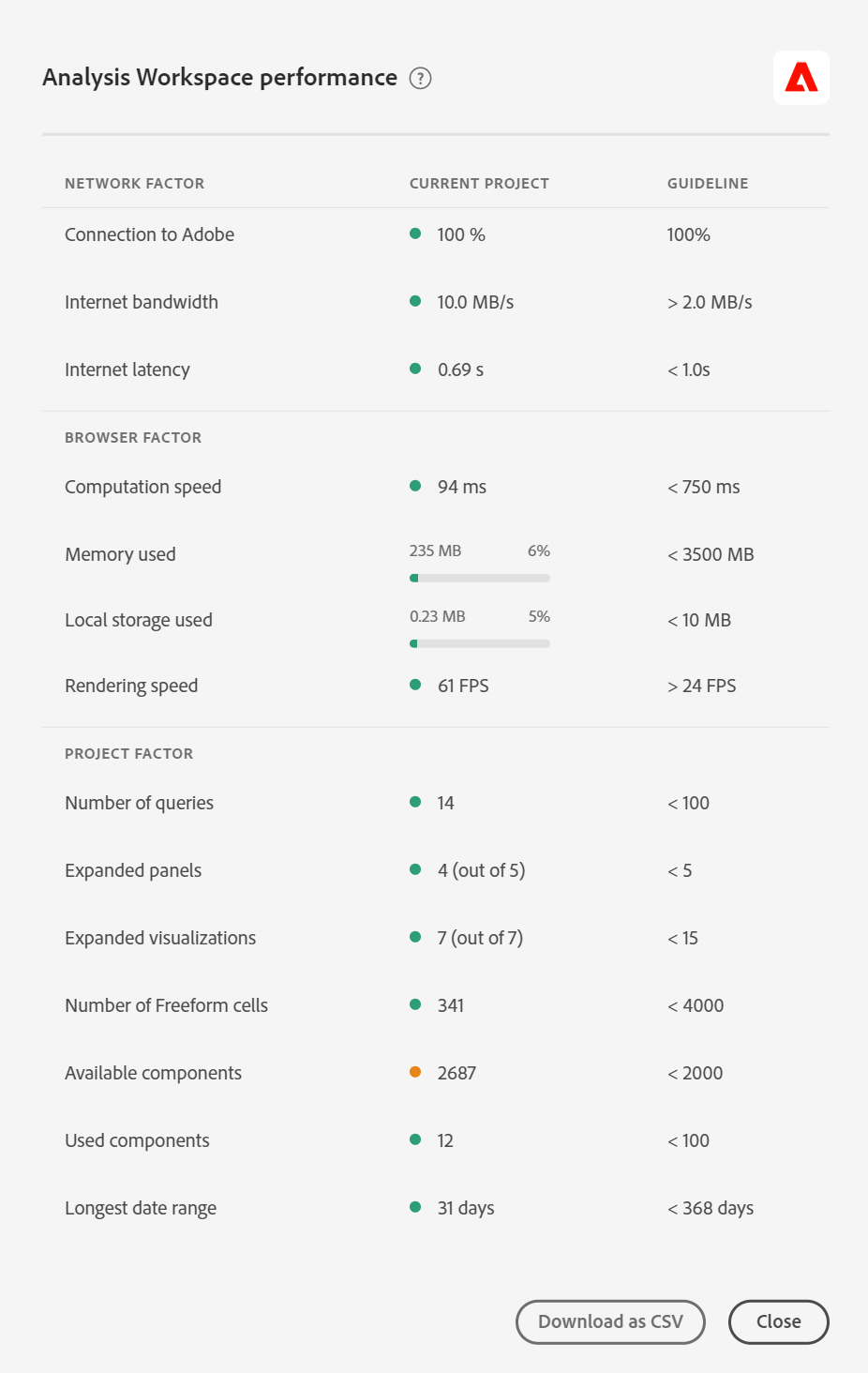The image size is (868, 1373).
Task: Click the help question mark icon
Action: click(x=421, y=79)
